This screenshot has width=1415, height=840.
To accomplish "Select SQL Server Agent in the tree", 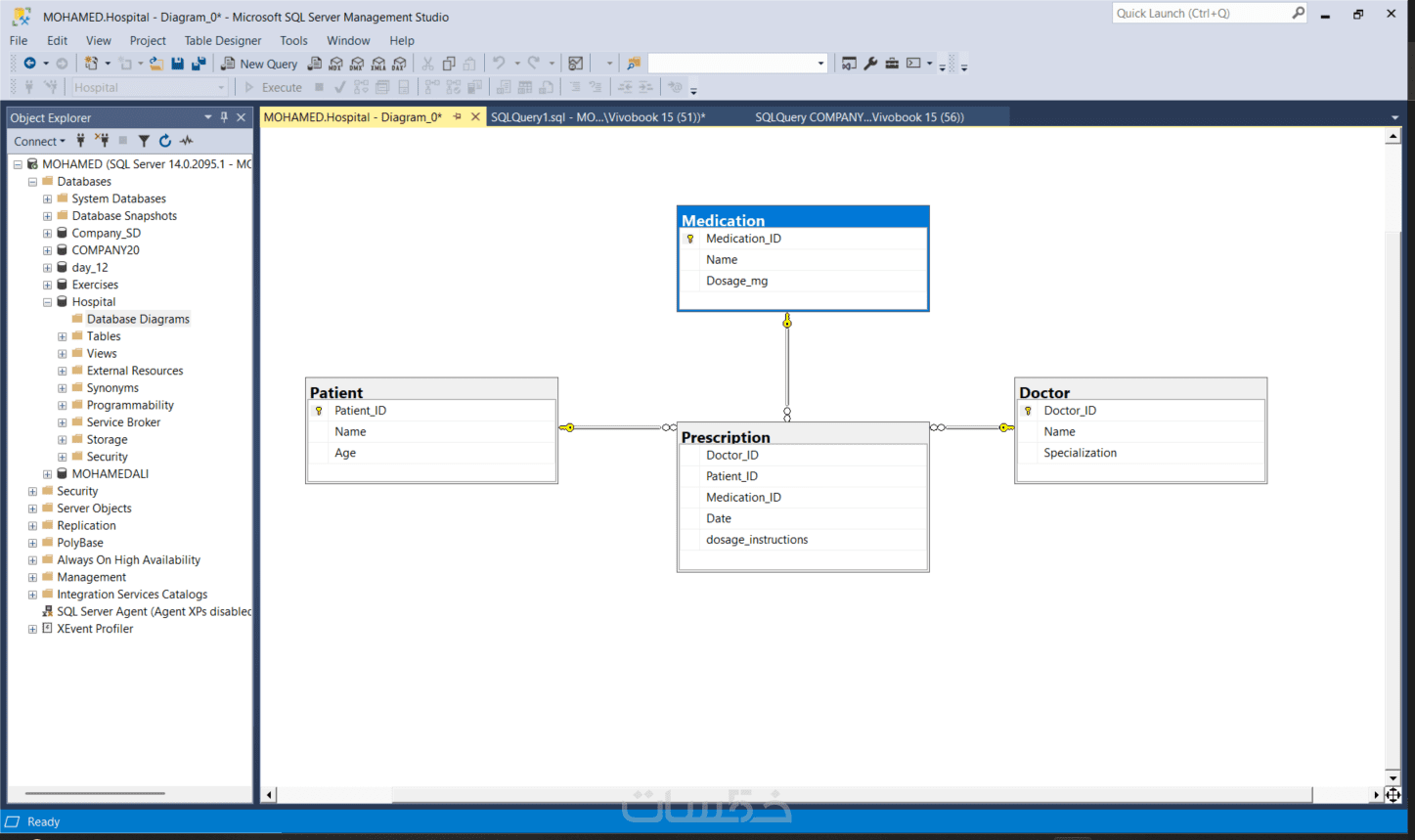I will coord(154,612).
